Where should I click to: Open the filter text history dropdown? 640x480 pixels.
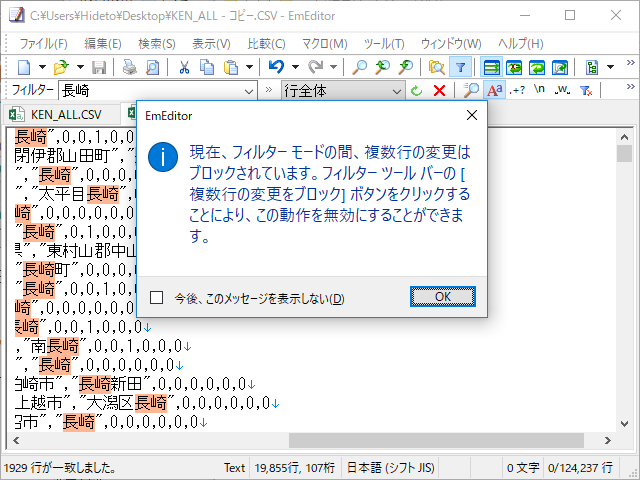tap(249, 91)
